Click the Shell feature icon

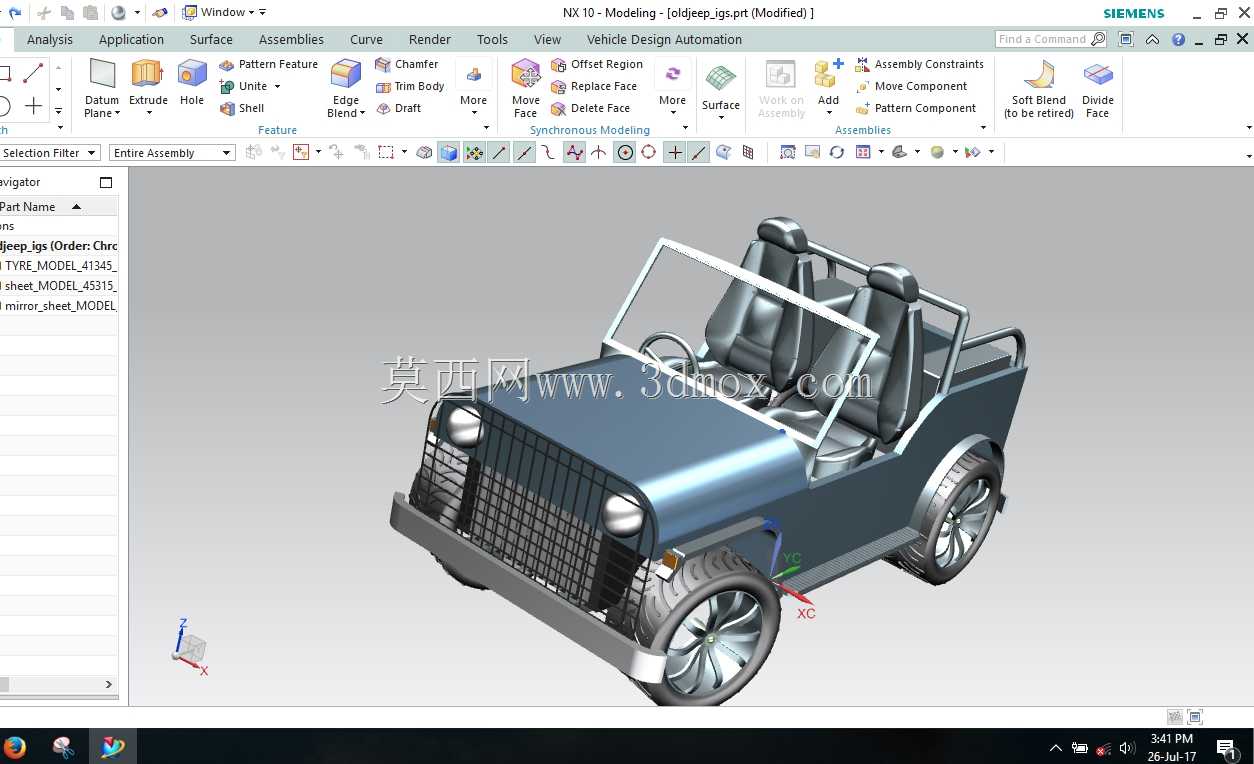point(227,108)
